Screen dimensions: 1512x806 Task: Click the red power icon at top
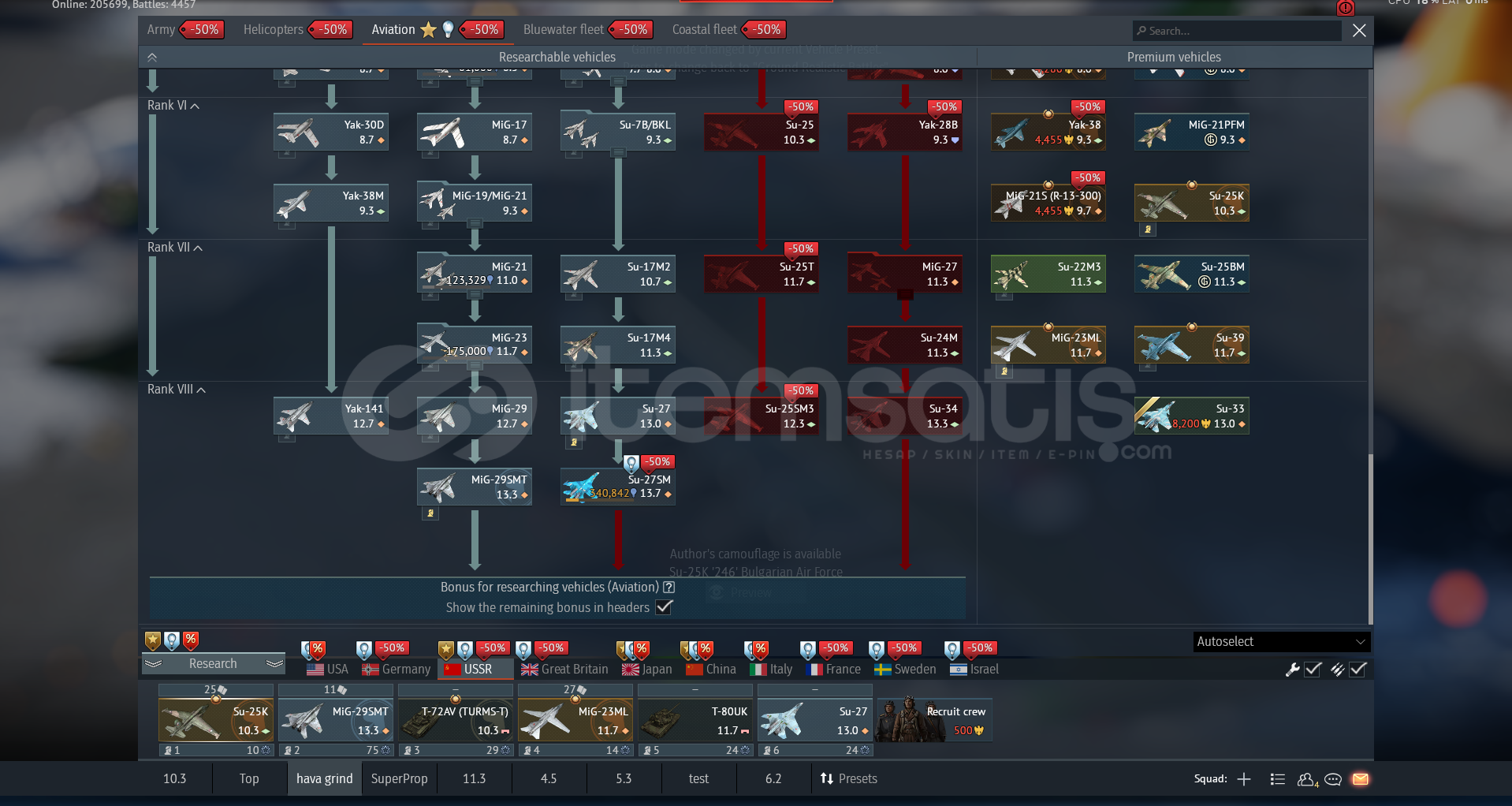coord(1346,8)
